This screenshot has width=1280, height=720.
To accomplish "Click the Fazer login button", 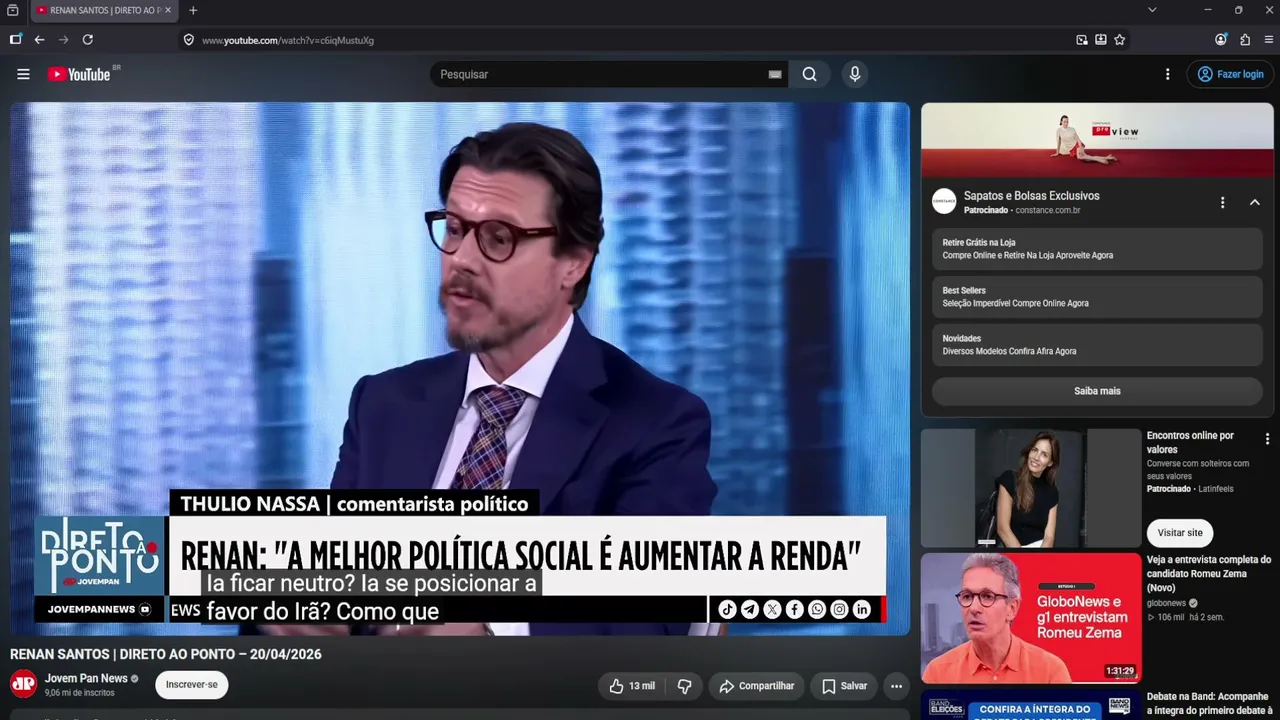I will 1230,74.
